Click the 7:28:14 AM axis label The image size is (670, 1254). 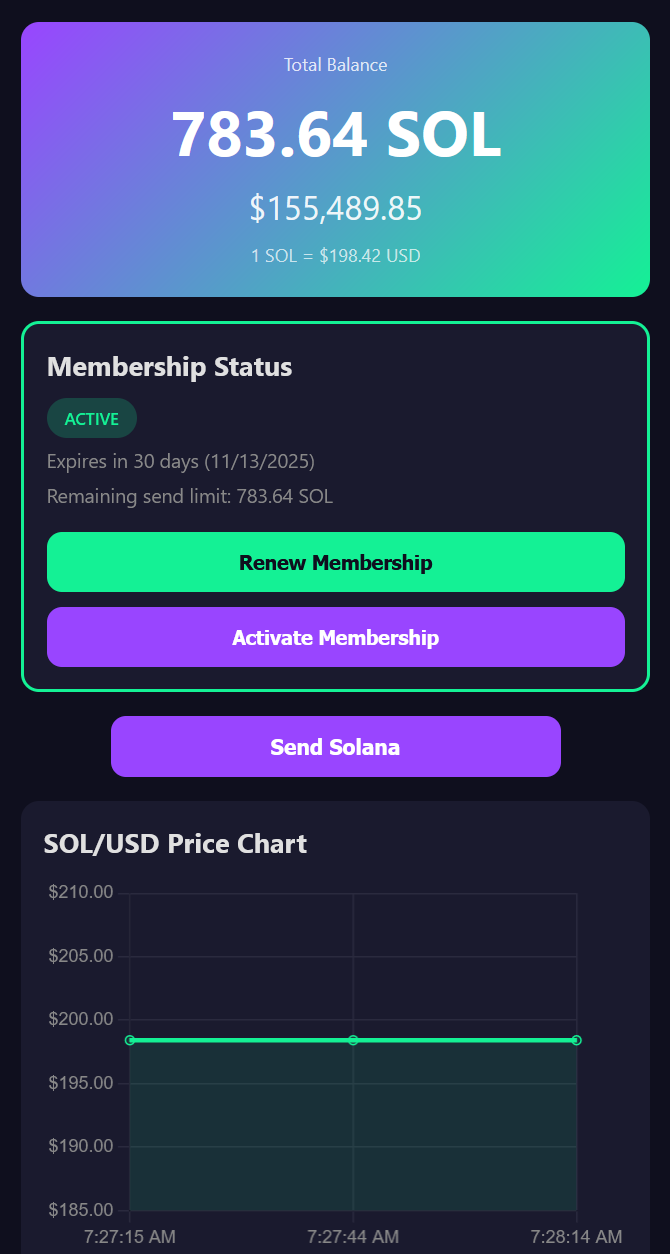(576, 1236)
